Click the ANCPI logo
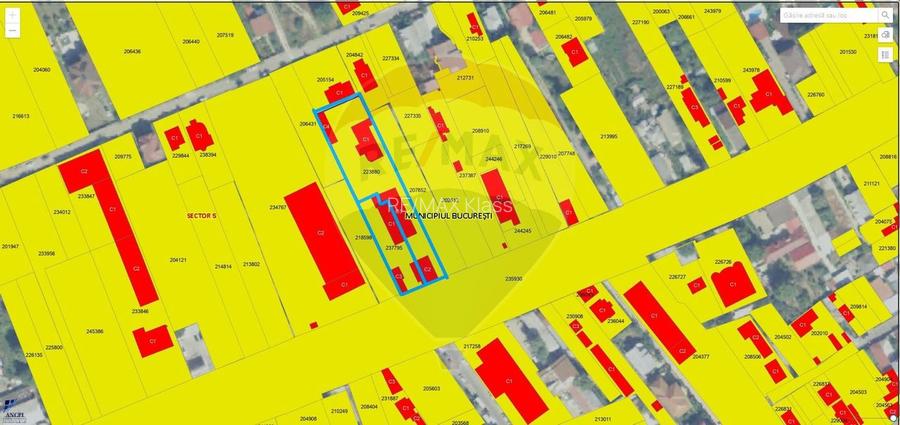900x425 pixels. pyautogui.click(x=14, y=414)
